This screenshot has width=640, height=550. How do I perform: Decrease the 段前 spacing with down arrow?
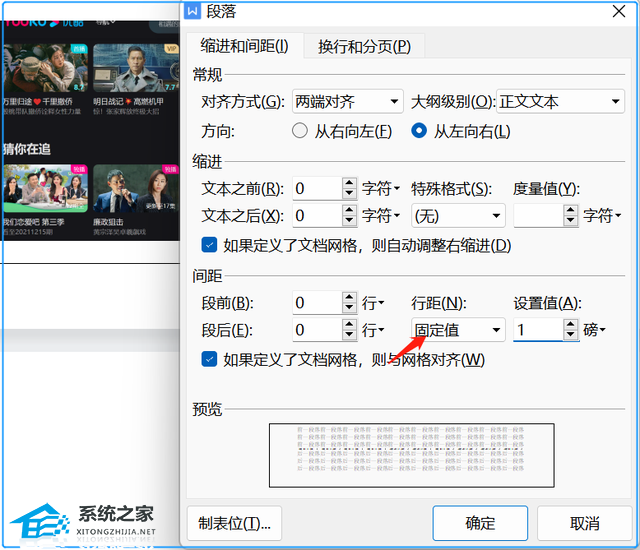pyautogui.click(x=349, y=308)
